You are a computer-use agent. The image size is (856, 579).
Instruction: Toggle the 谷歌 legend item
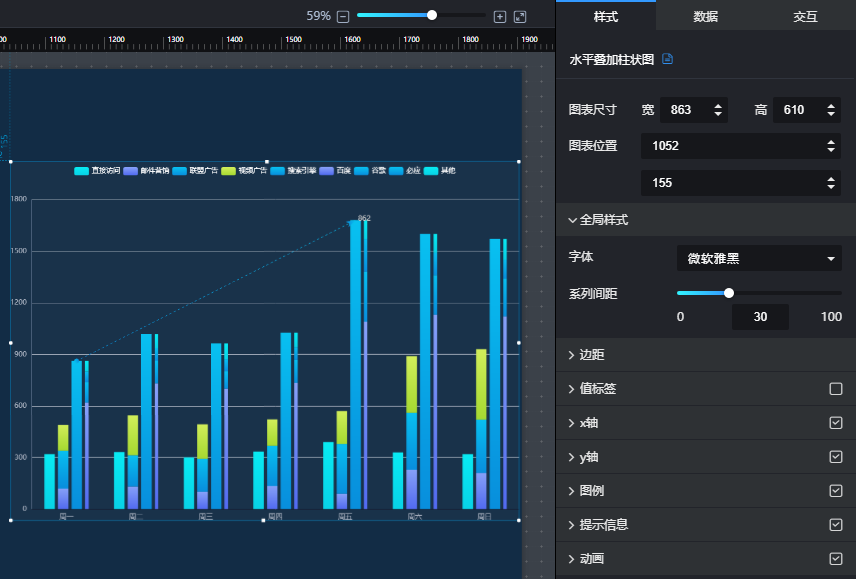point(370,171)
